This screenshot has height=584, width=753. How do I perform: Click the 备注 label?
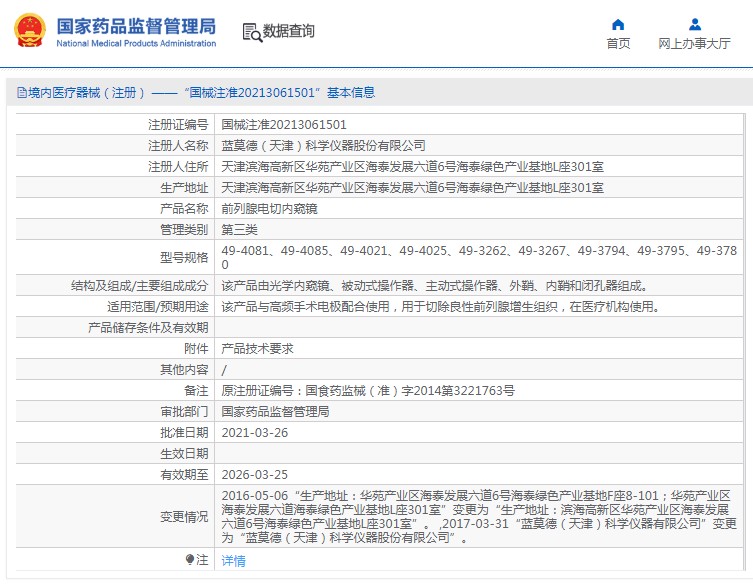coord(196,390)
